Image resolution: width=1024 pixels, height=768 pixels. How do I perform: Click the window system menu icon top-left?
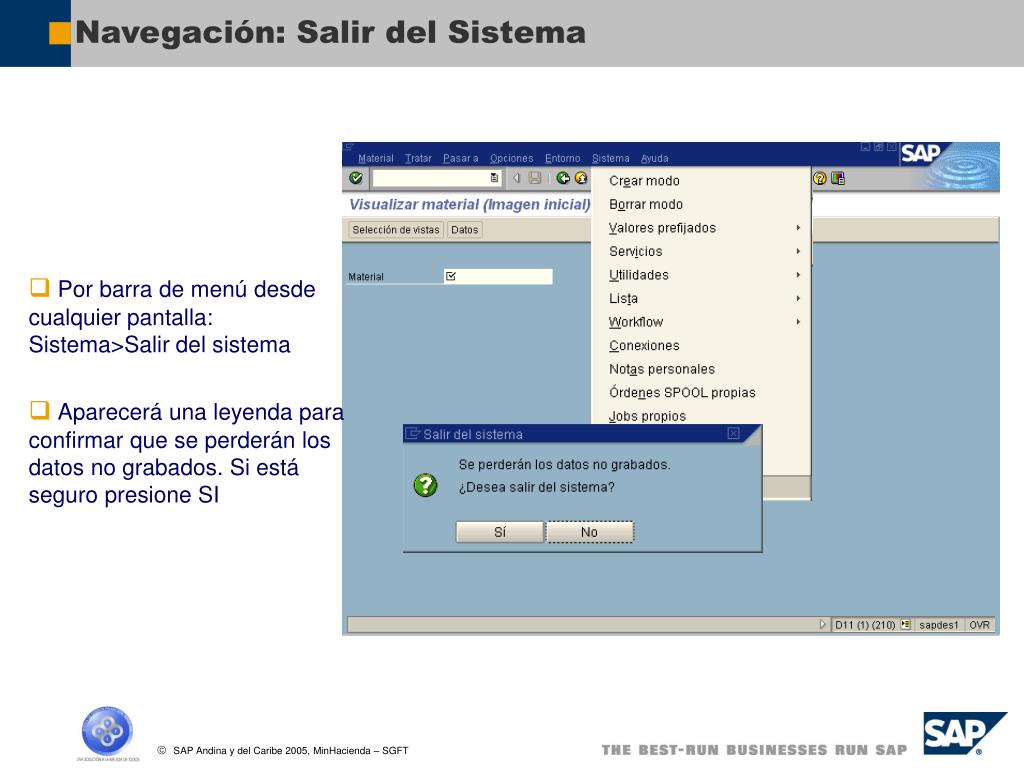click(349, 147)
